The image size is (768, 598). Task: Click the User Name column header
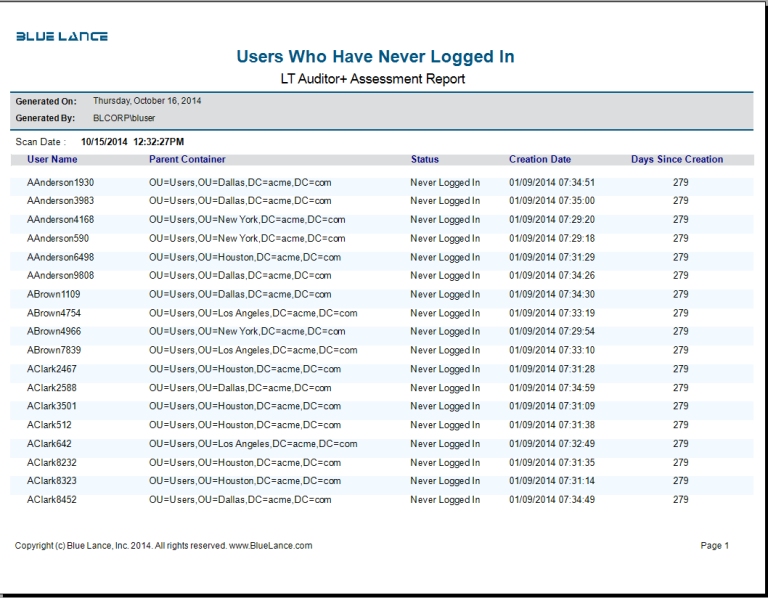(x=52, y=159)
